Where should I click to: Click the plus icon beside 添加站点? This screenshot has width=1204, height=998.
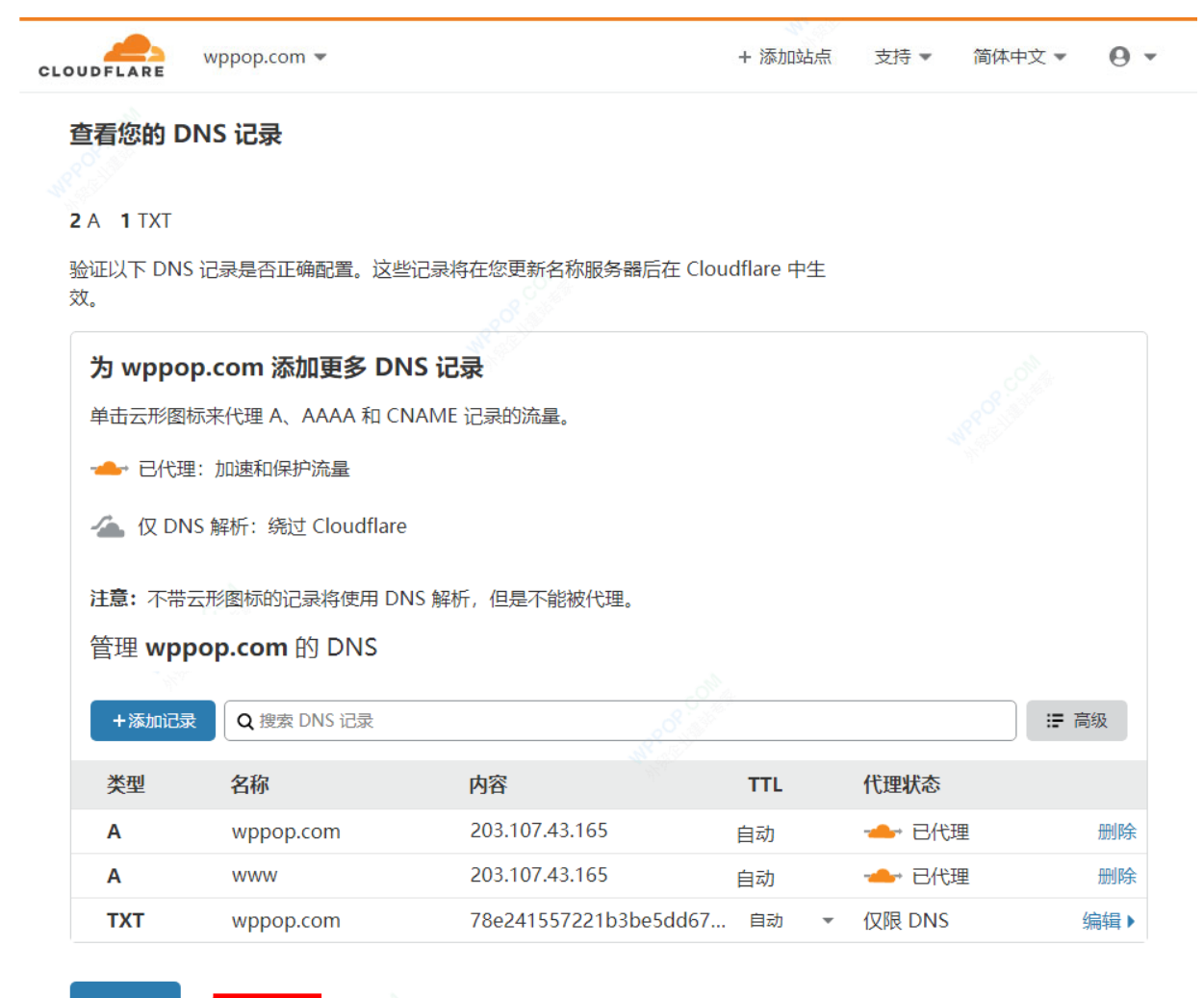click(744, 58)
